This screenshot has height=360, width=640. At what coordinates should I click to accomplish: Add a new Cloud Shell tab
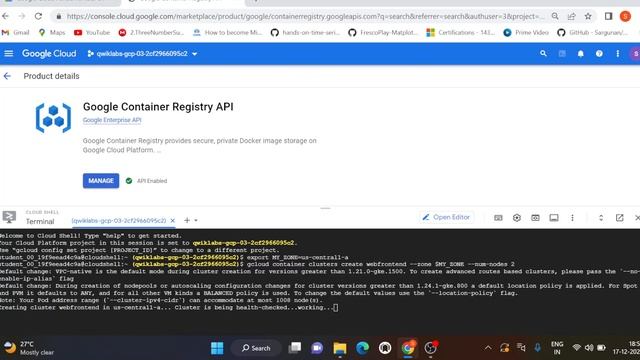[x=187, y=220]
